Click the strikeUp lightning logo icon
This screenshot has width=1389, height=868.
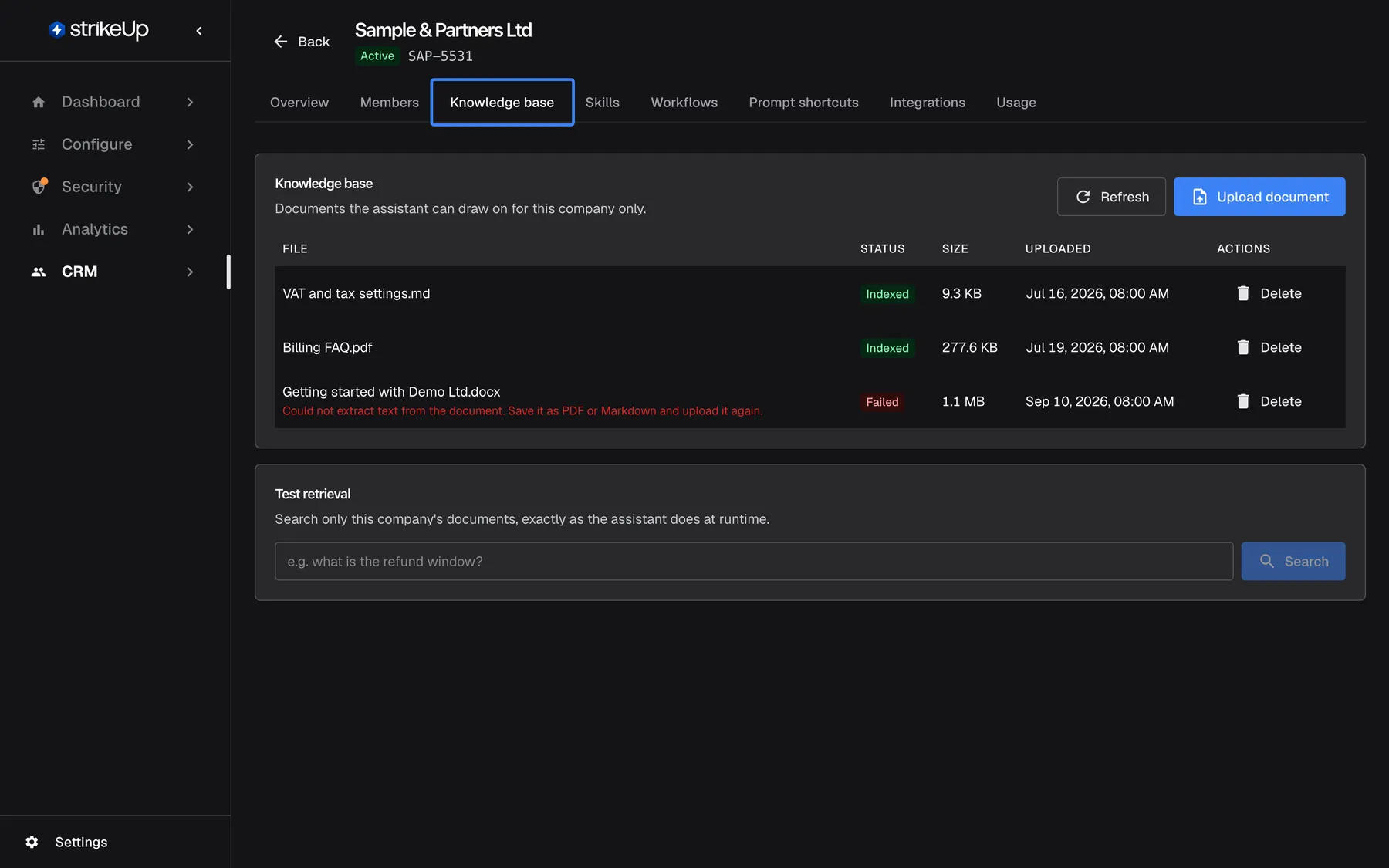point(57,29)
